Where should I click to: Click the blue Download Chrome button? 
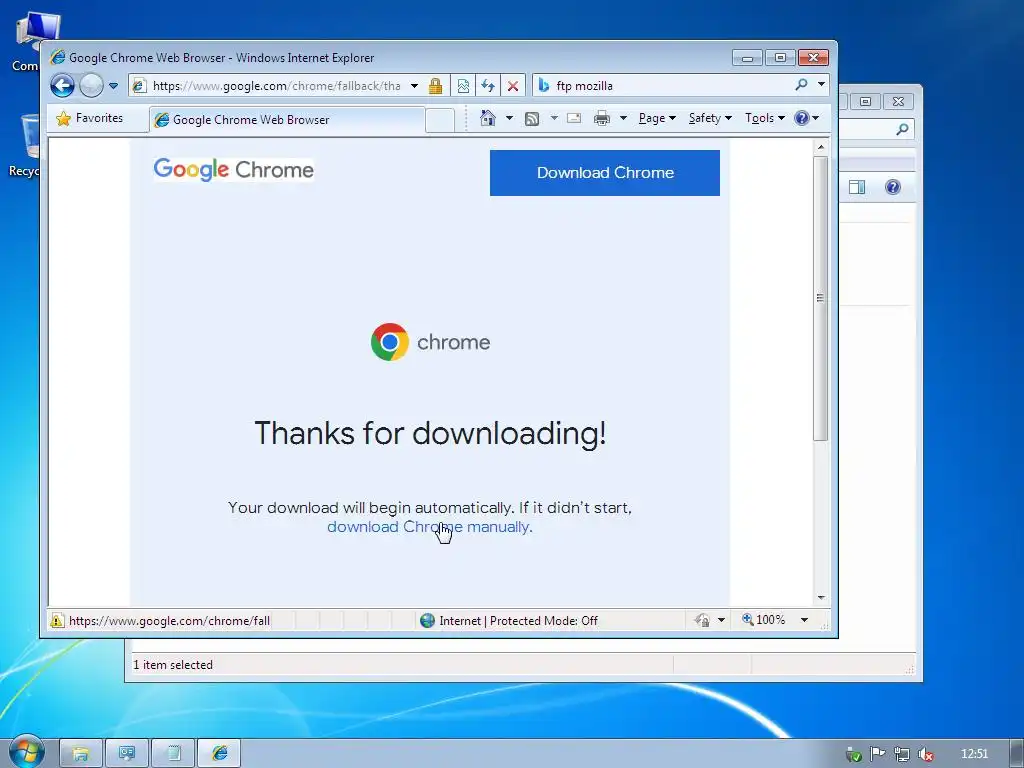[x=605, y=173]
